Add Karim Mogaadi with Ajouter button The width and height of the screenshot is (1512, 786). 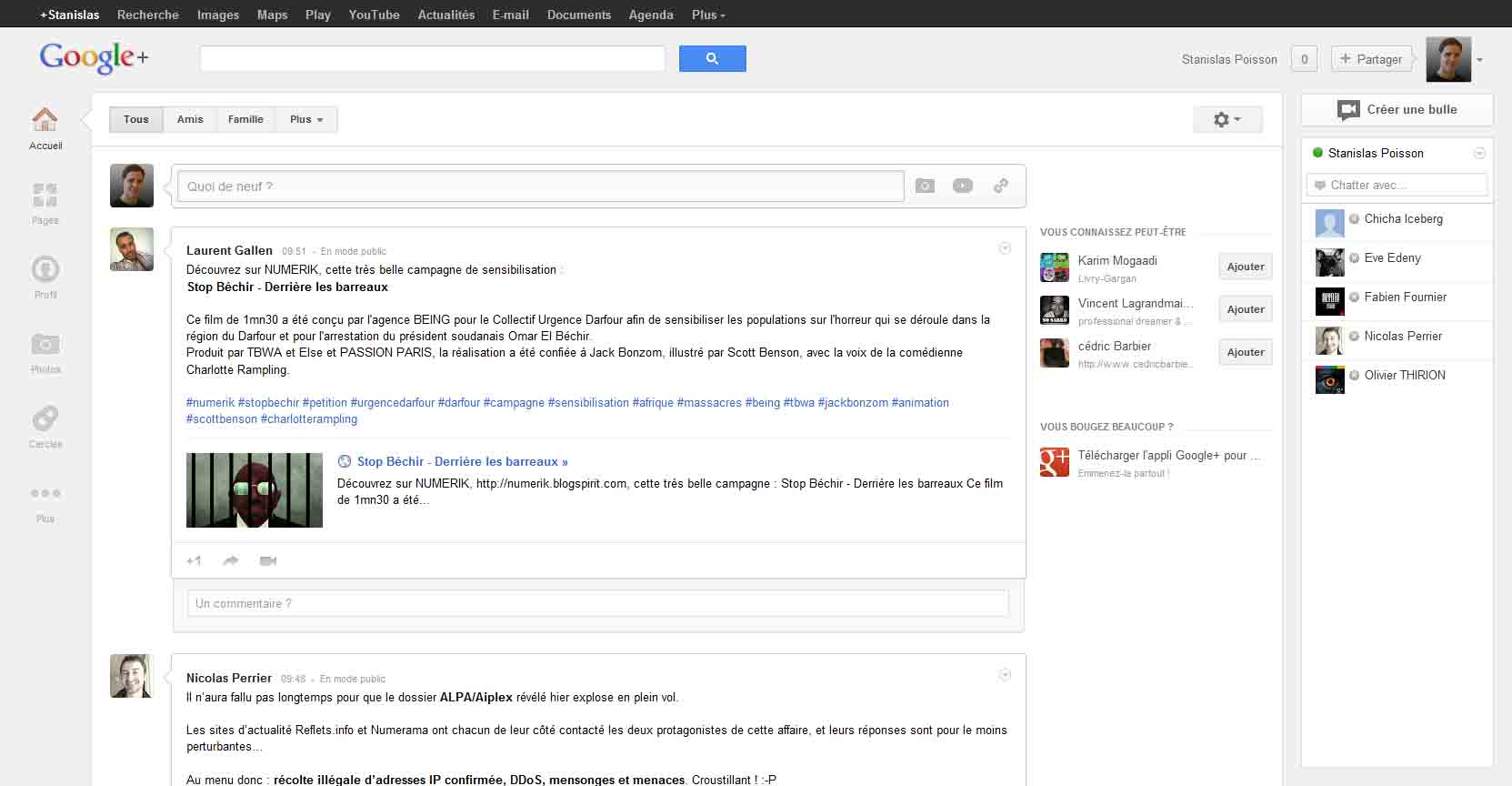click(1246, 267)
